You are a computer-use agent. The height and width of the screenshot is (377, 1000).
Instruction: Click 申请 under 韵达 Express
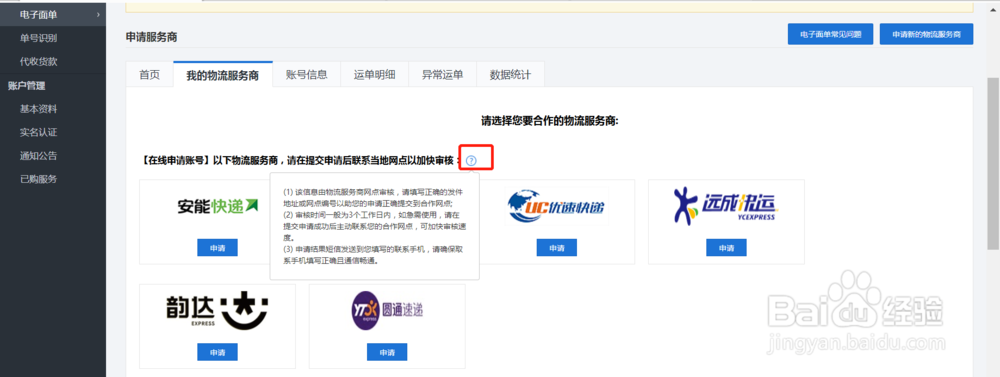coord(217,352)
